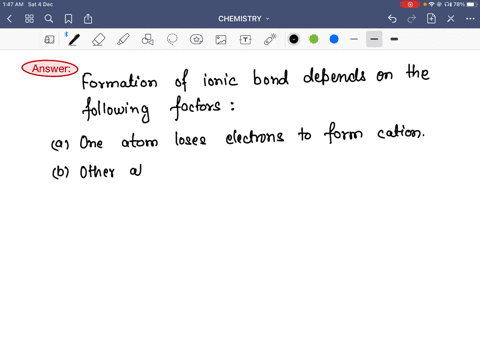Select the thickest stroke width

pos(394,39)
